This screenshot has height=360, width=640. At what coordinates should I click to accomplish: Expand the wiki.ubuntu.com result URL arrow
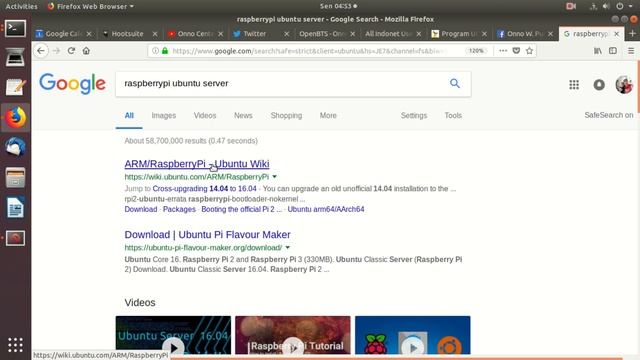274,177
